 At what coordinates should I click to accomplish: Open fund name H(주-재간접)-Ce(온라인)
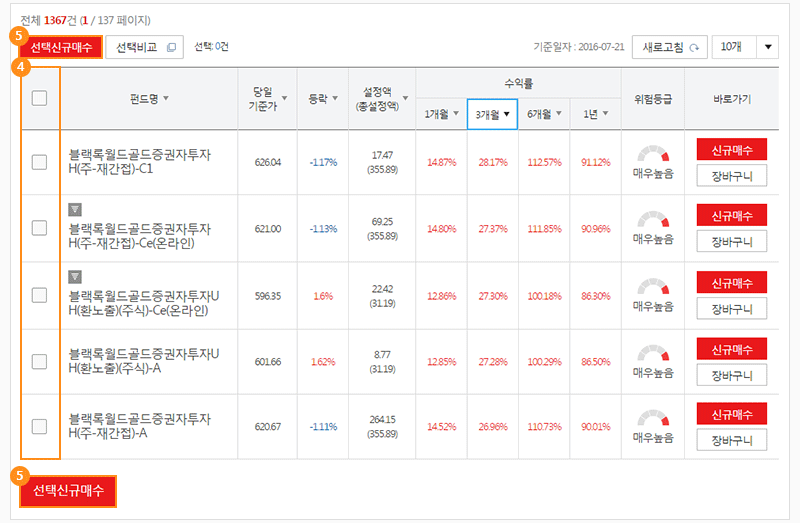(x=140, y=236)
